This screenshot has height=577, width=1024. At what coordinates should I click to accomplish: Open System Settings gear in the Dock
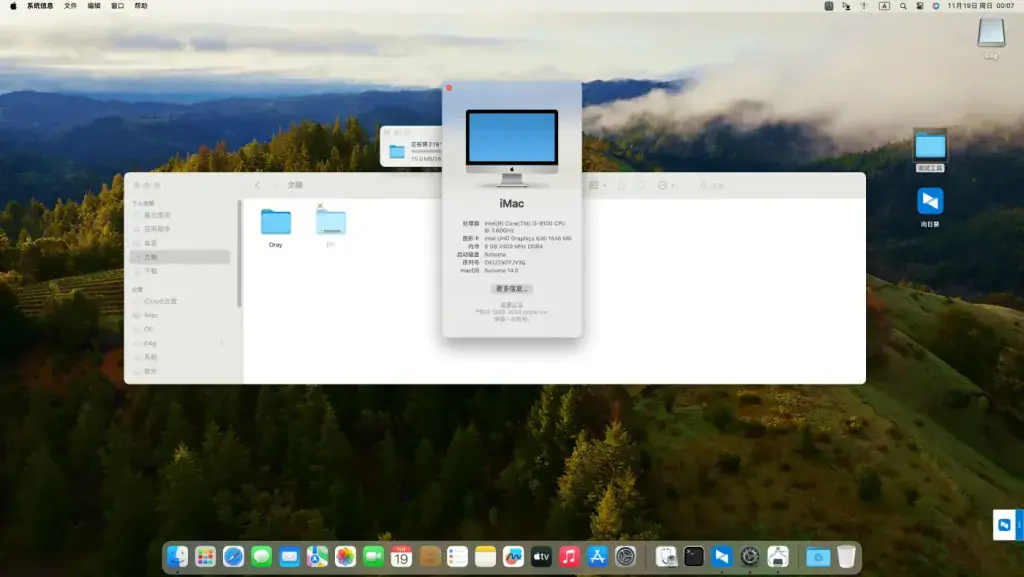click(x=626, y=557)
